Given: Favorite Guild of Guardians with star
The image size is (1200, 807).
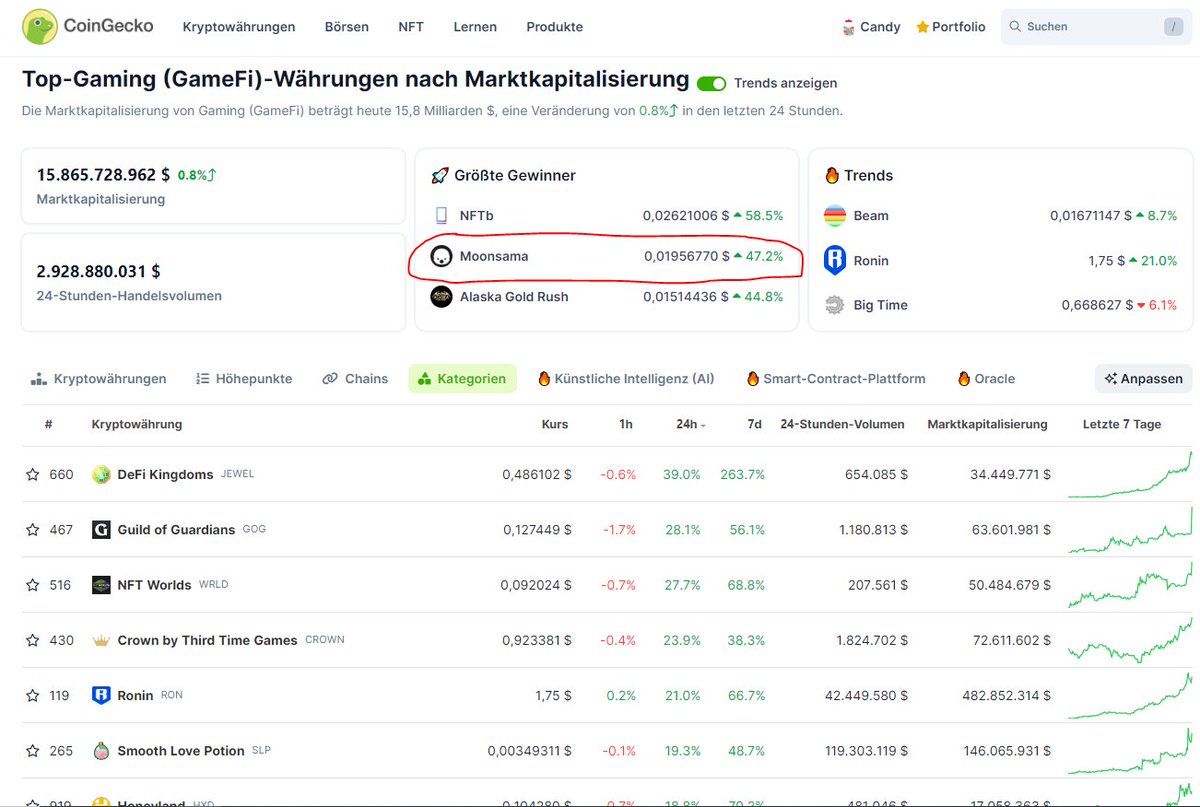Looking at the screenshot, I should coord(33,529).
